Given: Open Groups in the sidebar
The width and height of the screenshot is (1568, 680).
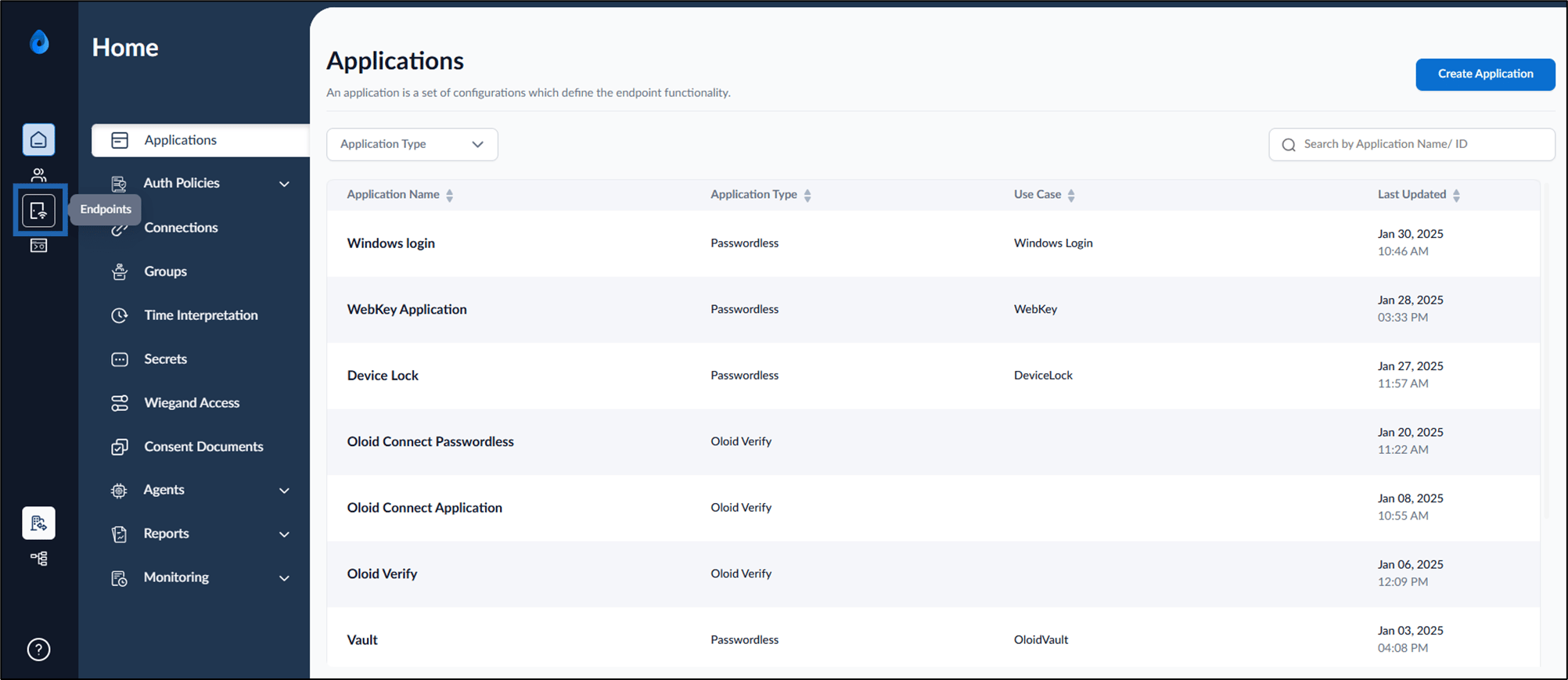Looking at the screenshot, I should (x=165, y=272).
